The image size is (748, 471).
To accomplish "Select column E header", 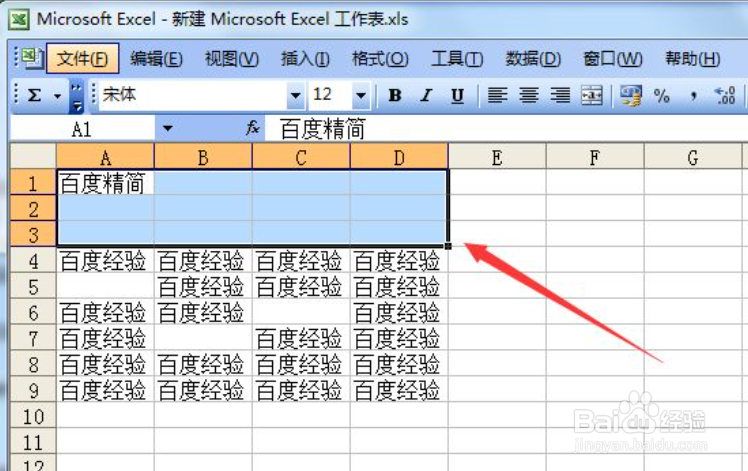I will (x=497, y=157).
